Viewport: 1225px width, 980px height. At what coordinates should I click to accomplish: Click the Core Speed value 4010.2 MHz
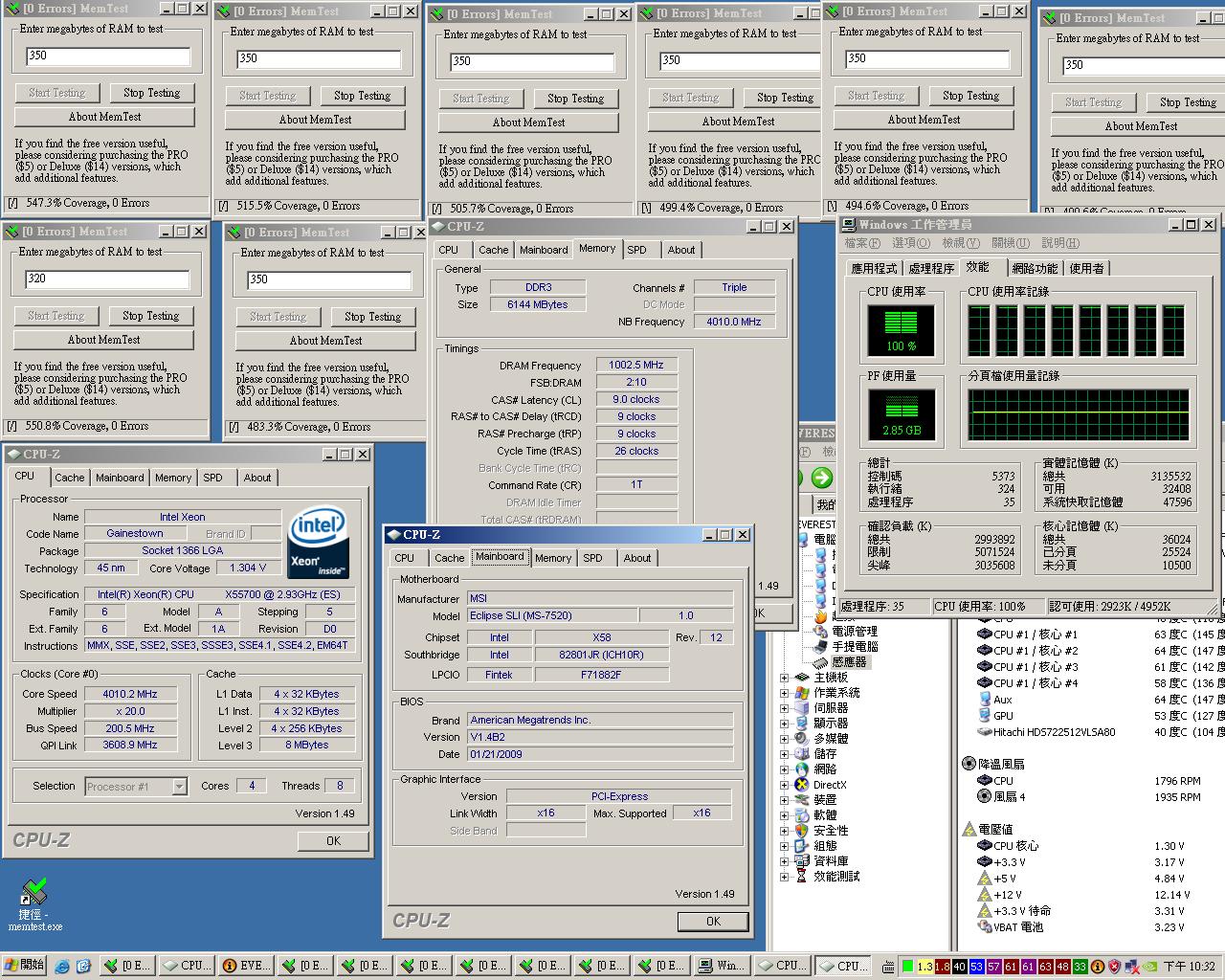pos(130,694)
